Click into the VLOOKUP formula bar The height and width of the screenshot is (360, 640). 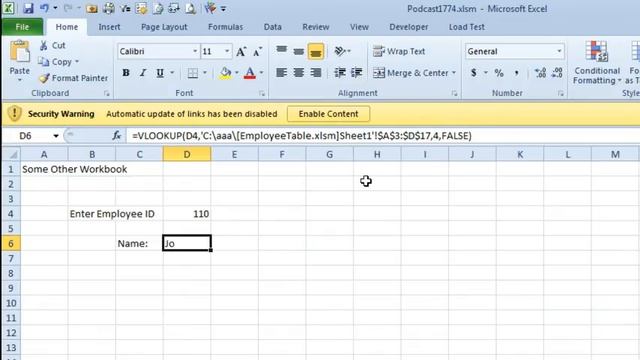(x=384, y=136)
